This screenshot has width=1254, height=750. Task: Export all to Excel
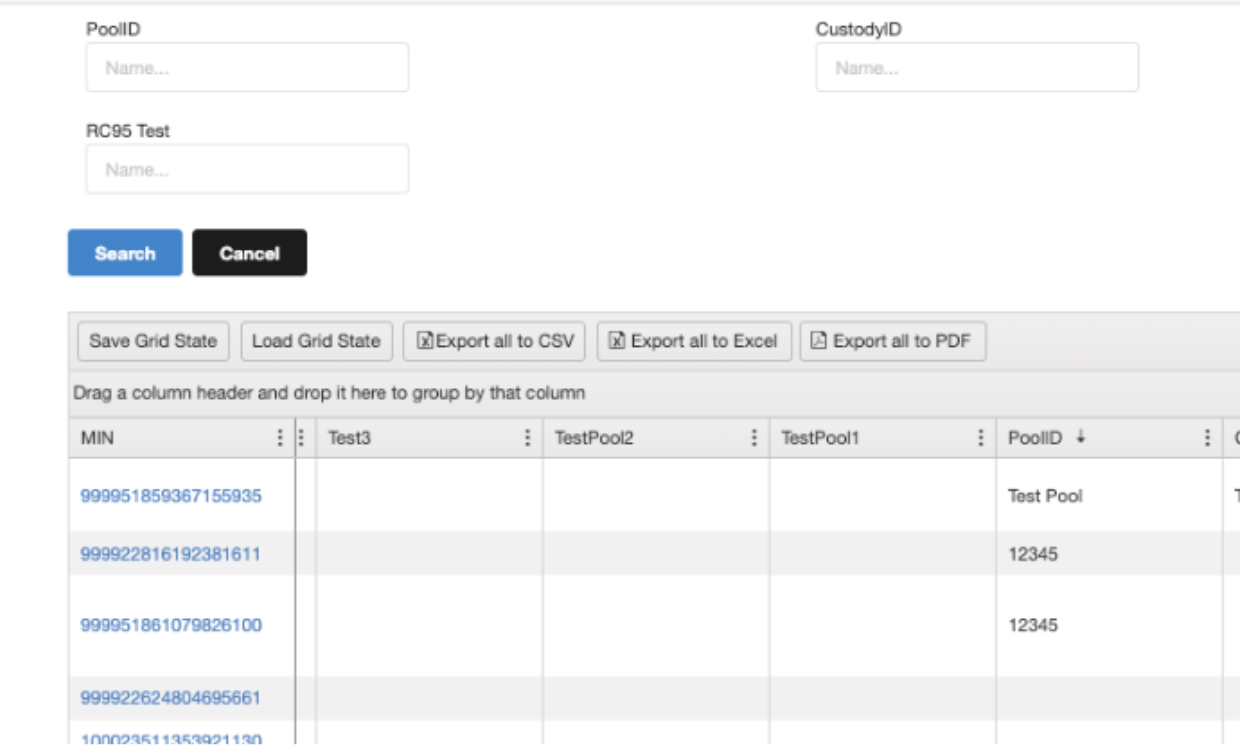point(694,341)
